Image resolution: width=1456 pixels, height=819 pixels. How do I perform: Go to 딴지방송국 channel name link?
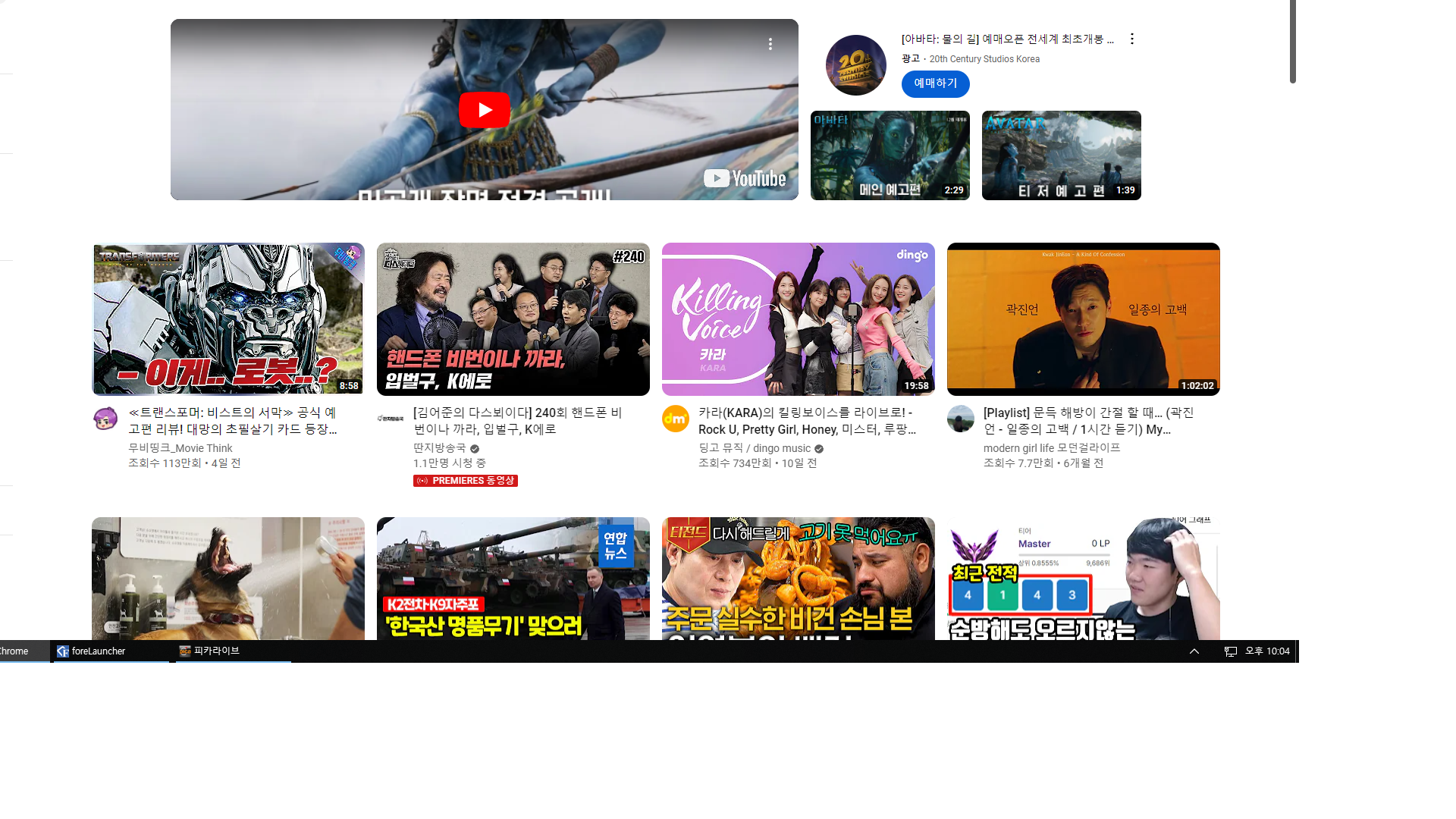(440, 448)
